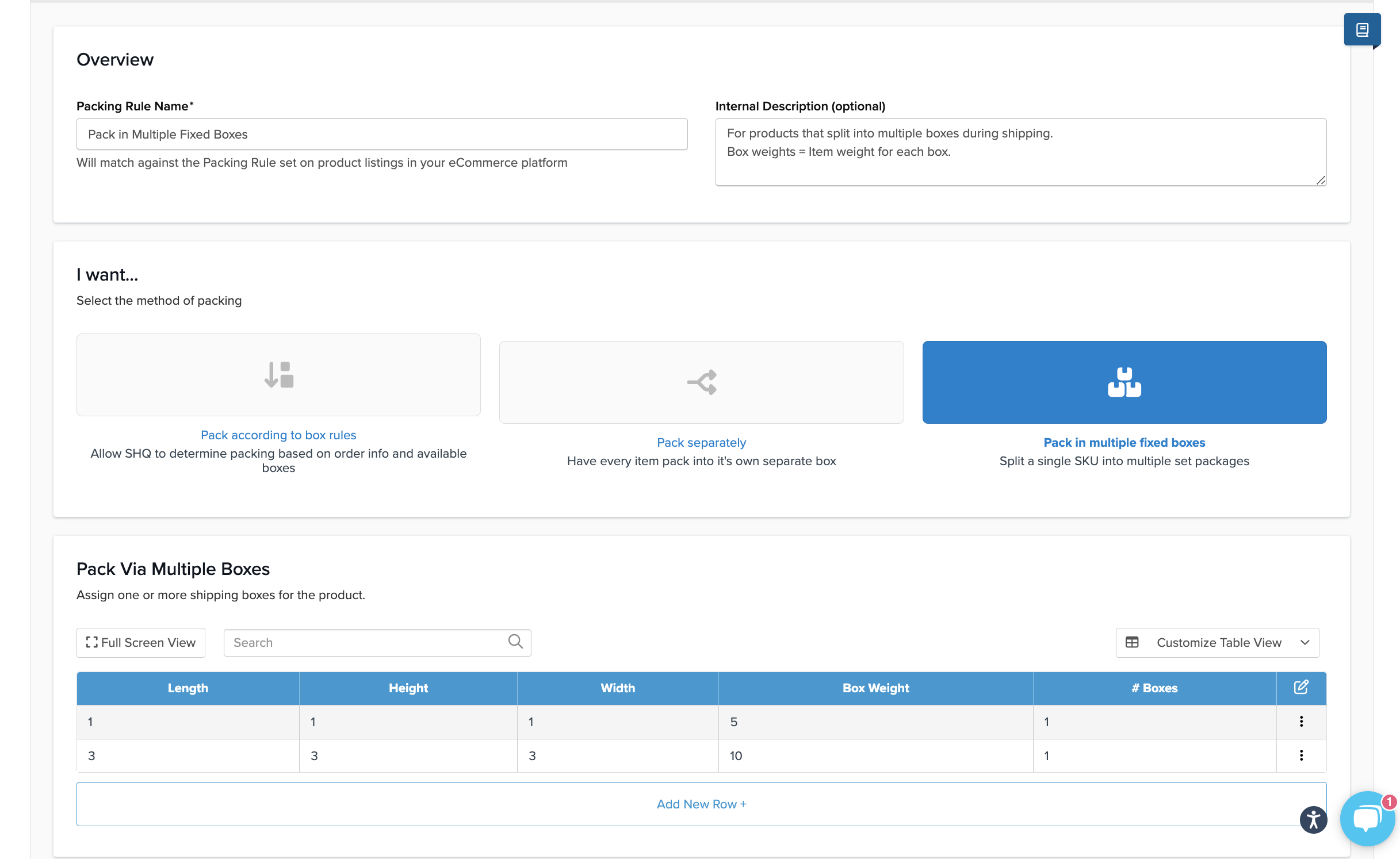Sort by the Box Weight column header
This screenshot has height=859, width=1400.
(x=875, y=688)
